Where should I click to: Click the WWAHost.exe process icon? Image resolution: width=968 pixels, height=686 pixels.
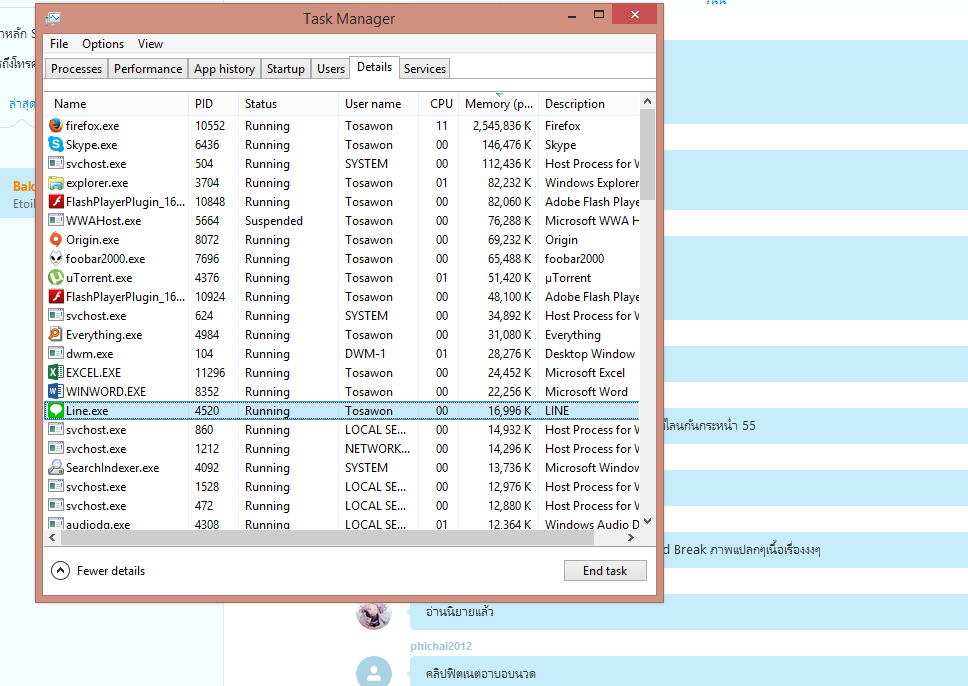56,220
